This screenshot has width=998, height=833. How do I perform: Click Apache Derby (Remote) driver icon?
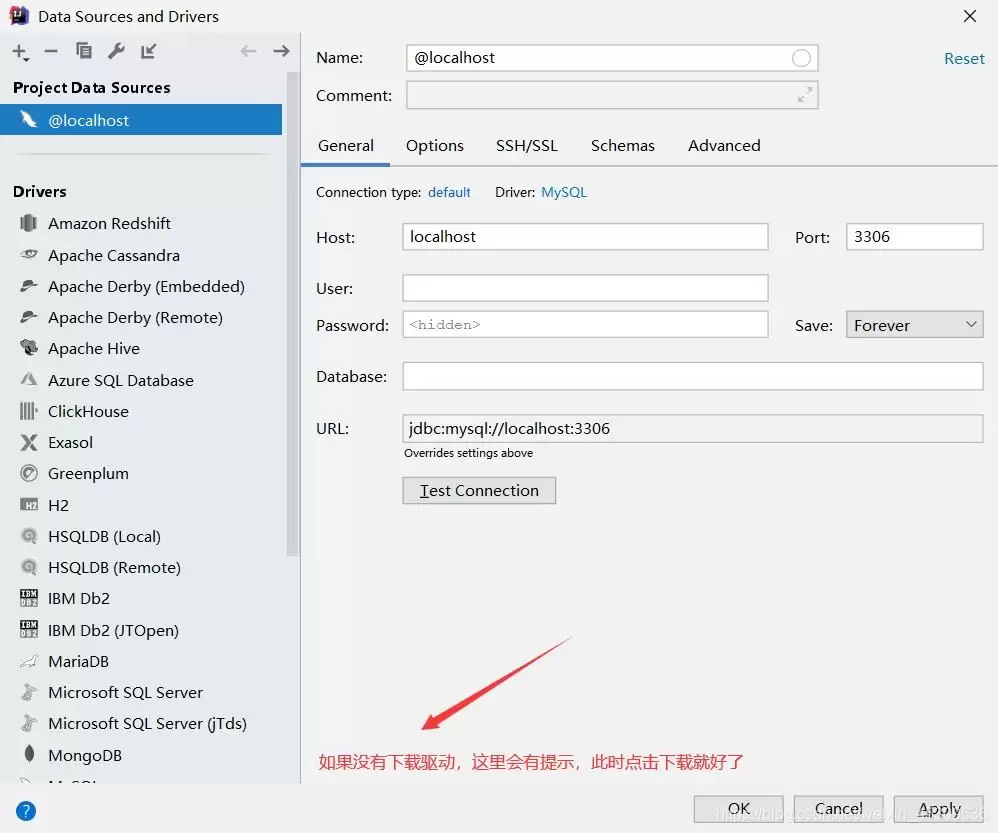point(29,317)
